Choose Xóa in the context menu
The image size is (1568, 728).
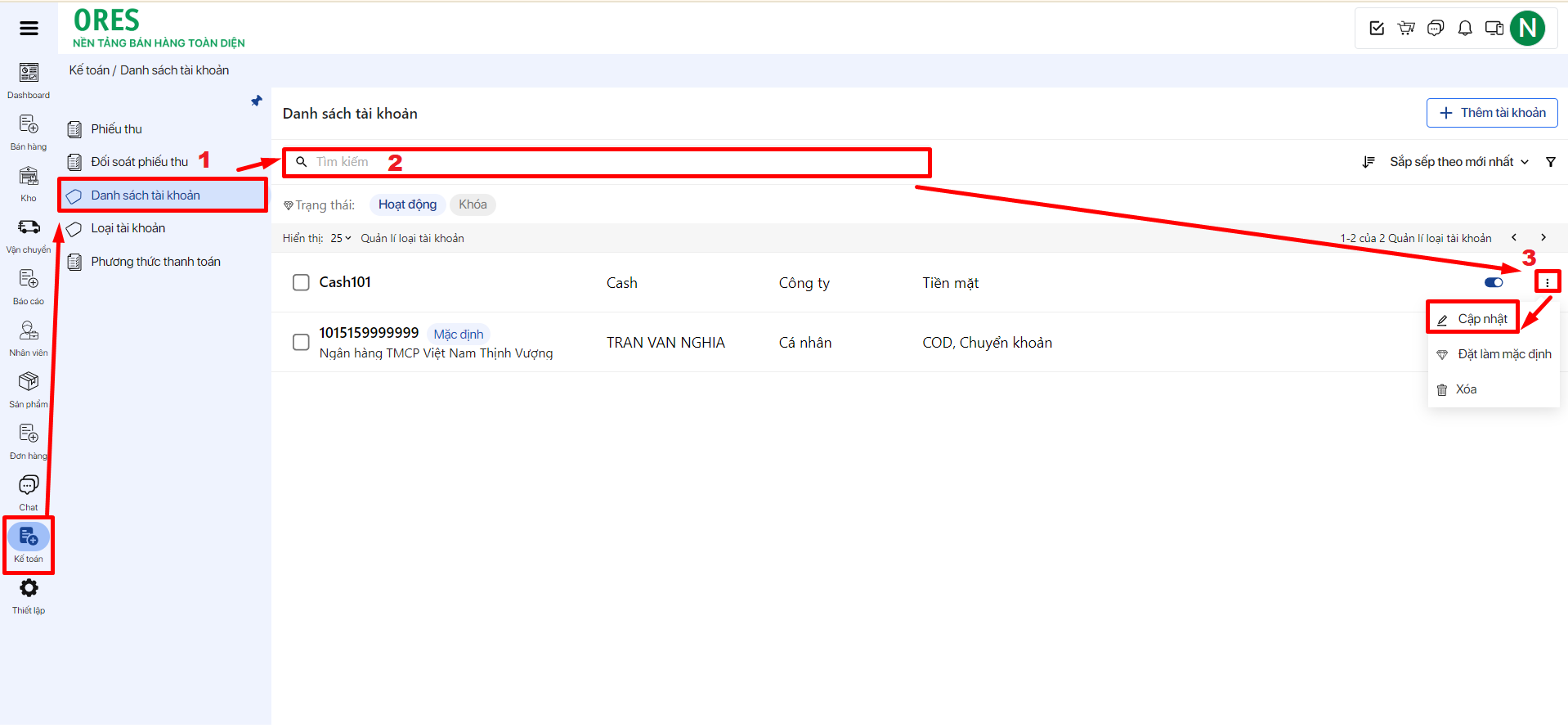[x=1465, y=389]
